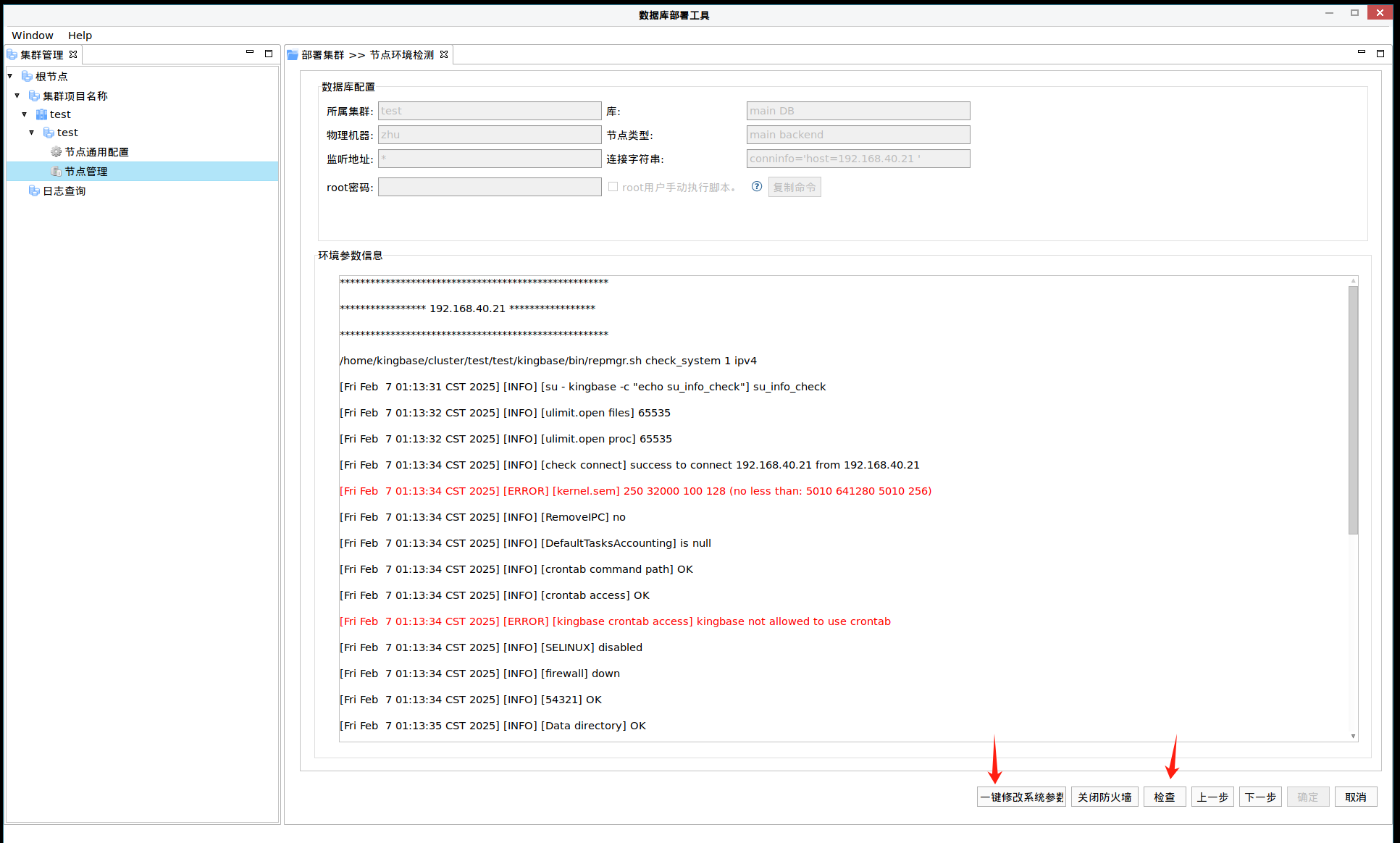Open the Help menu

click(80, 35)
